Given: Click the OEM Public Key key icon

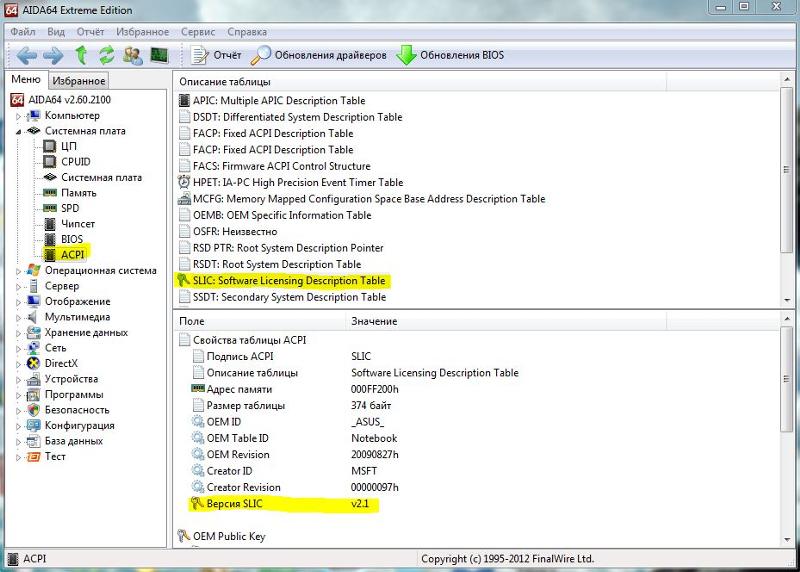Looking at the screenshot, I should pyautogui.click(x=184, y=536).
